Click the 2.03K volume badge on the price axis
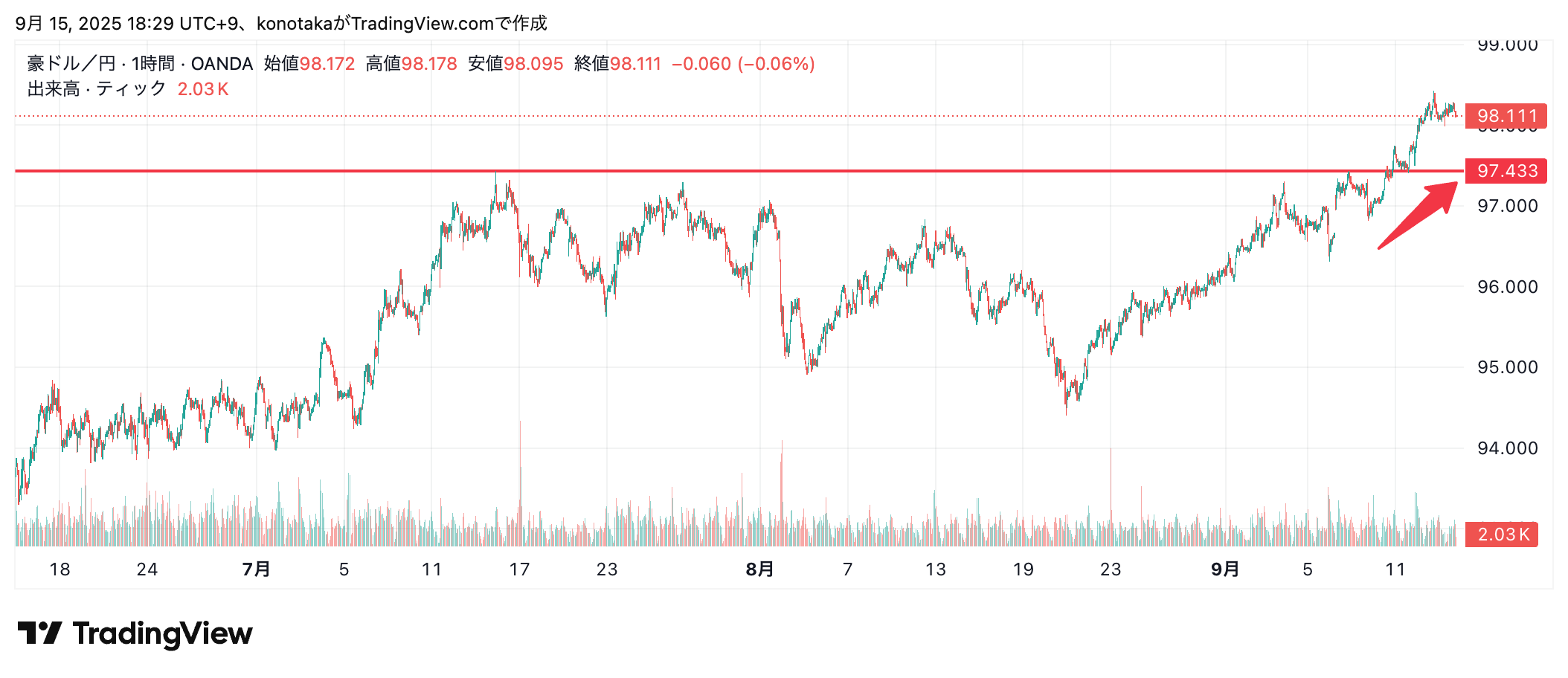This screenshot has height=678, width=1568. click(x=1501, y=535)
